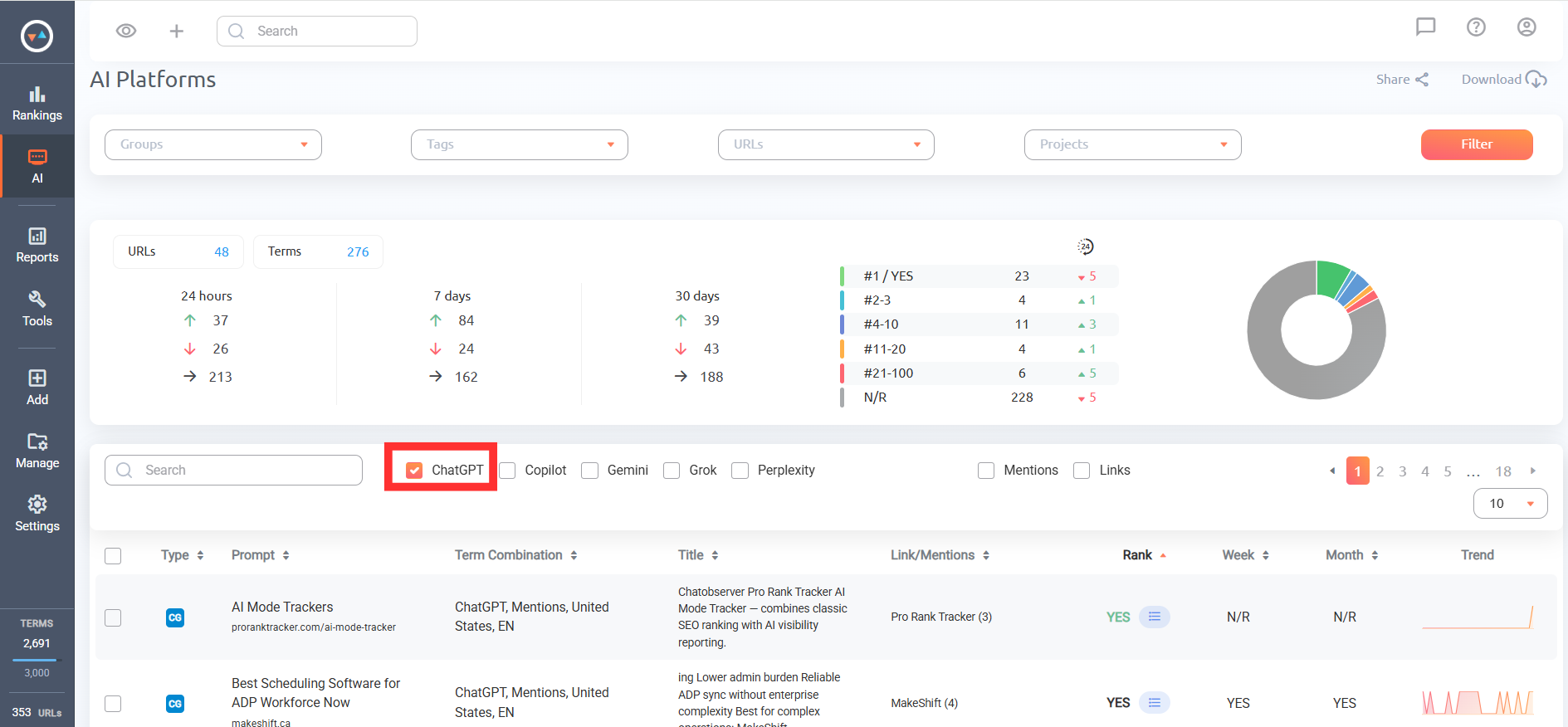
Task: Sort by Term Combination column
Action: [x=515, y=555]
